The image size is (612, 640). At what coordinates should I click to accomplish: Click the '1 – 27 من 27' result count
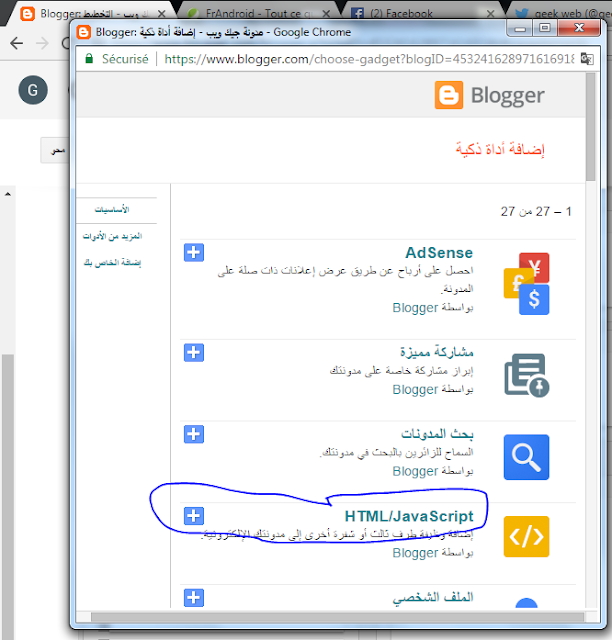tap(536, 211)
